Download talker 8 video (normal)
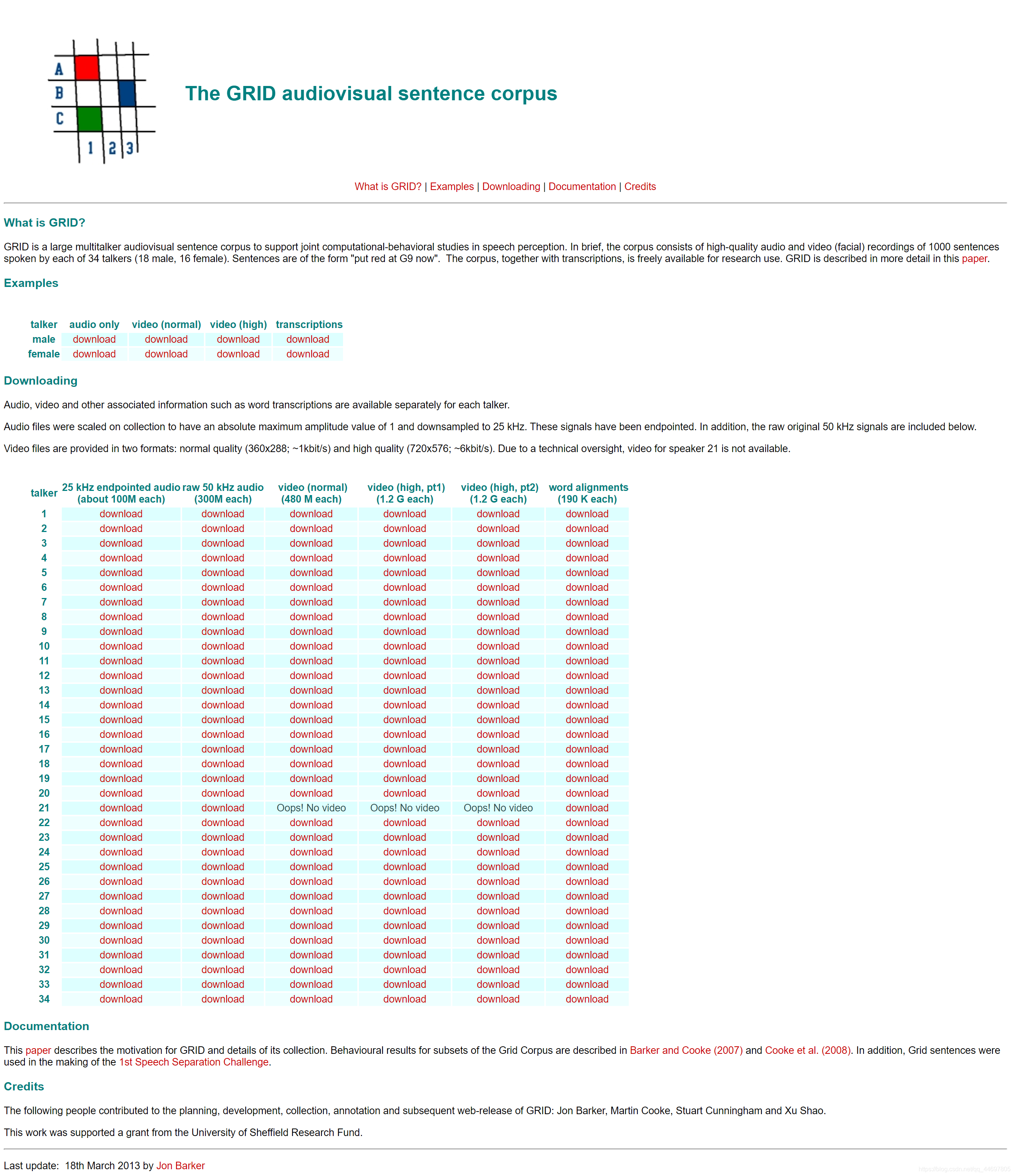 (x=311, y=617)
